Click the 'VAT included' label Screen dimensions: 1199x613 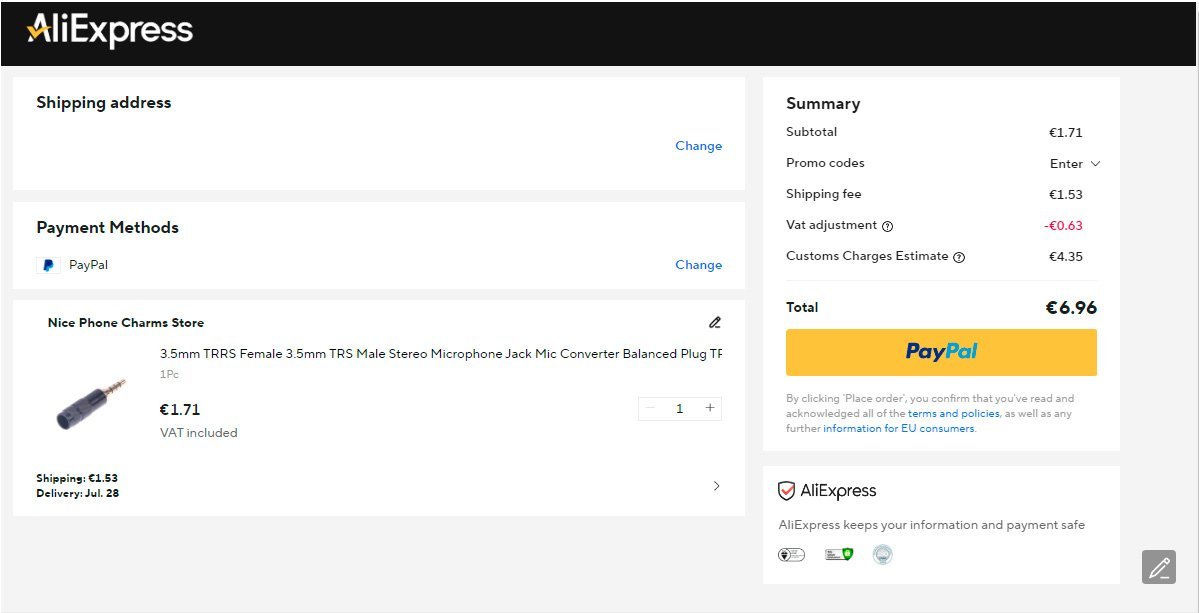(199, 433)
